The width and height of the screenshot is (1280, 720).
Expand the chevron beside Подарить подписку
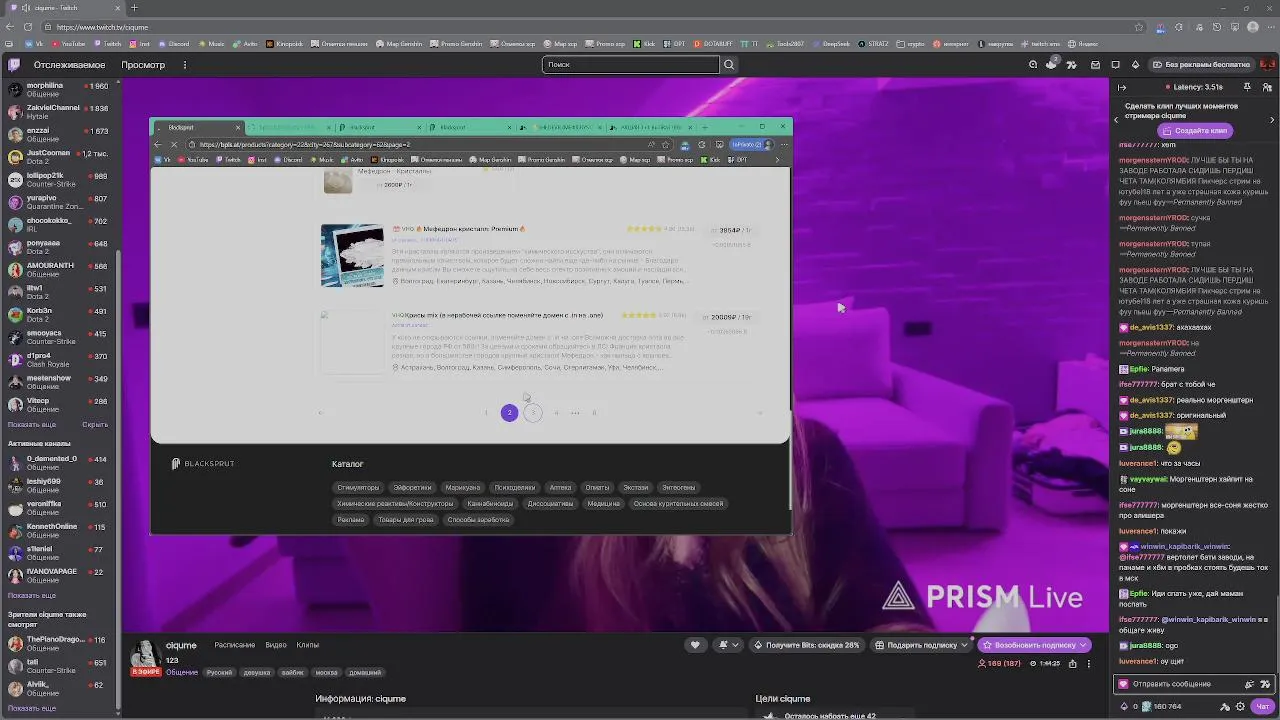(965, 645)
